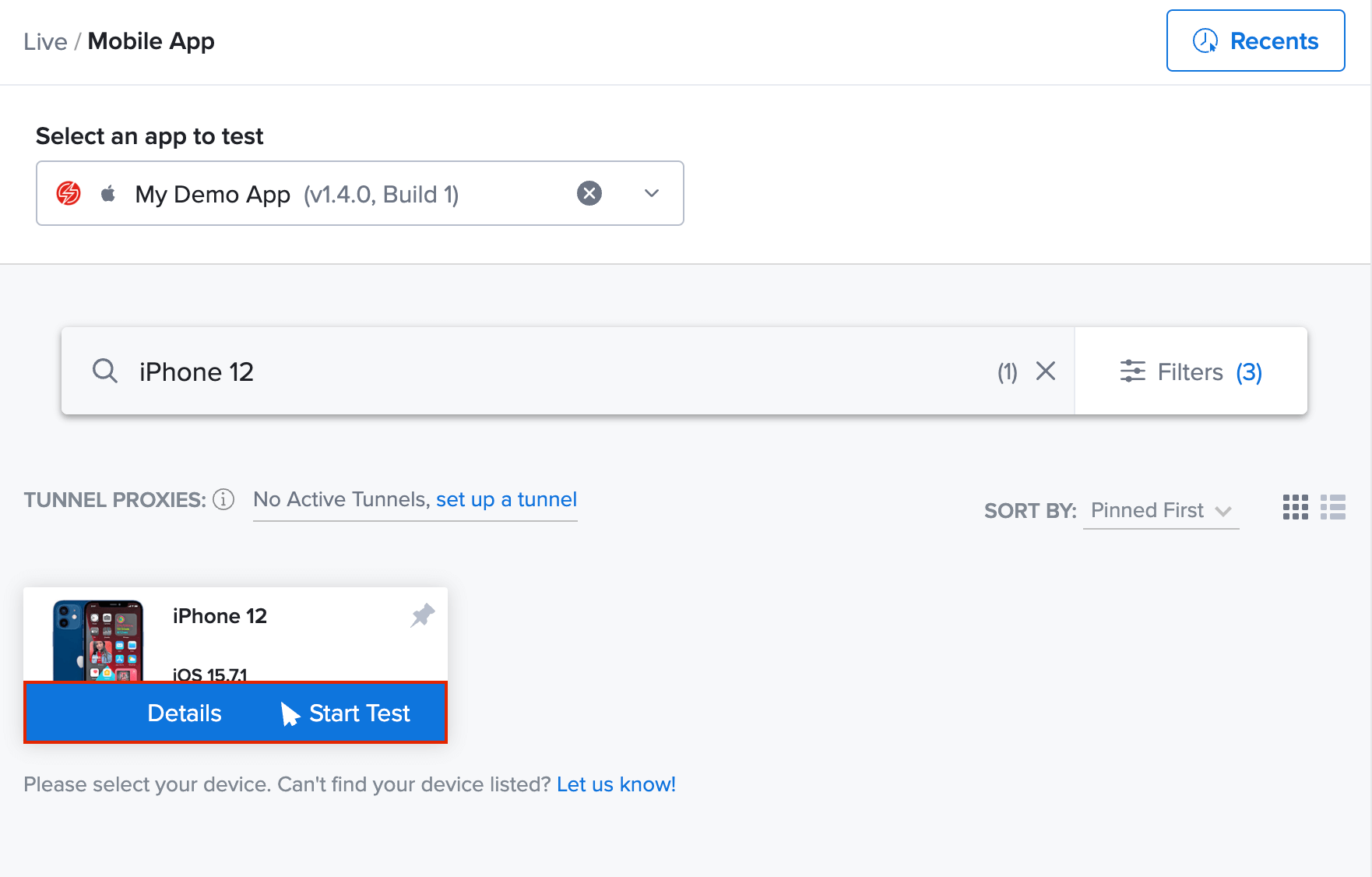Viewport: 1372px width, 877px height.
Task: Clear the selected app with the X icon
Action: [x=589, y=193]
